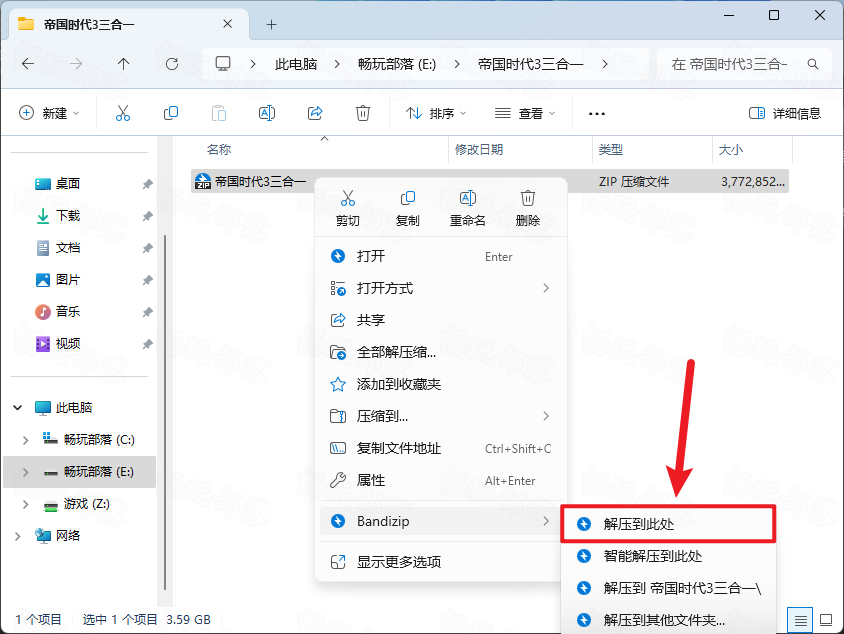Select 剪切 in the context menu
The width and height of the screenshot is (844, 634).
tap(348, 208)
